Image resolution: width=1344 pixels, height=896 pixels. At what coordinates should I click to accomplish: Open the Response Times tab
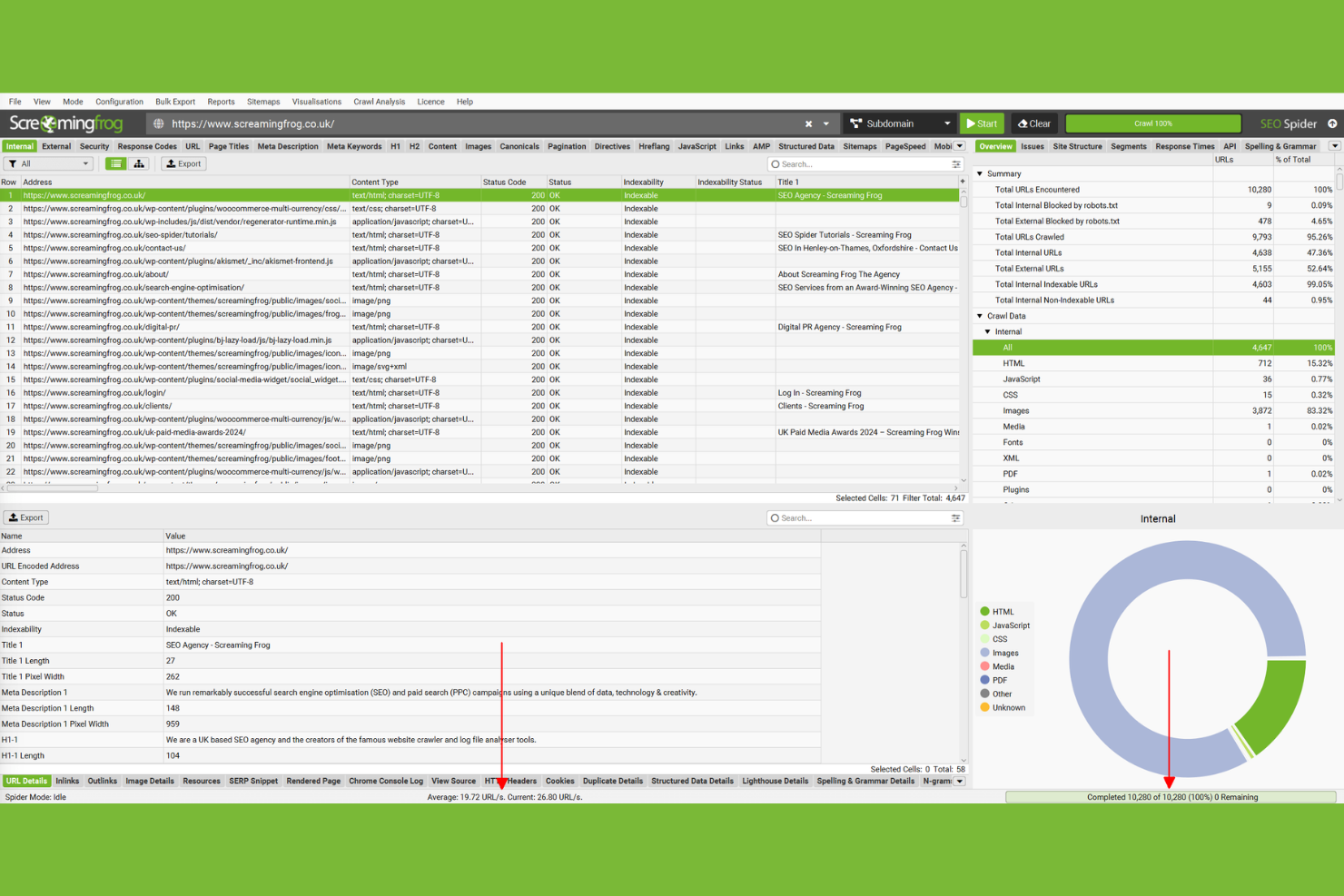click(1185, 146)
